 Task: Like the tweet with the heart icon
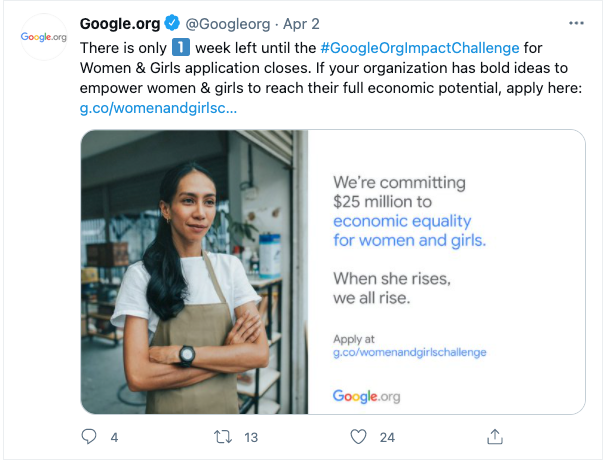point(358,437)
